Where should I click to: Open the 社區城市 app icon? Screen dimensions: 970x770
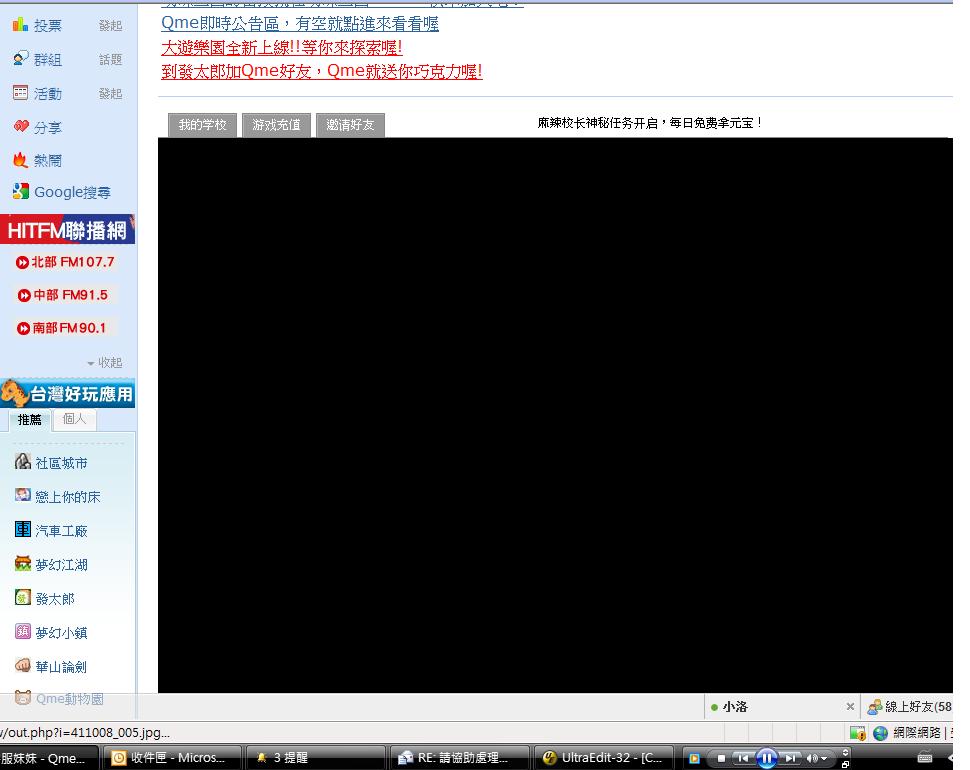(x=23, y=461)
